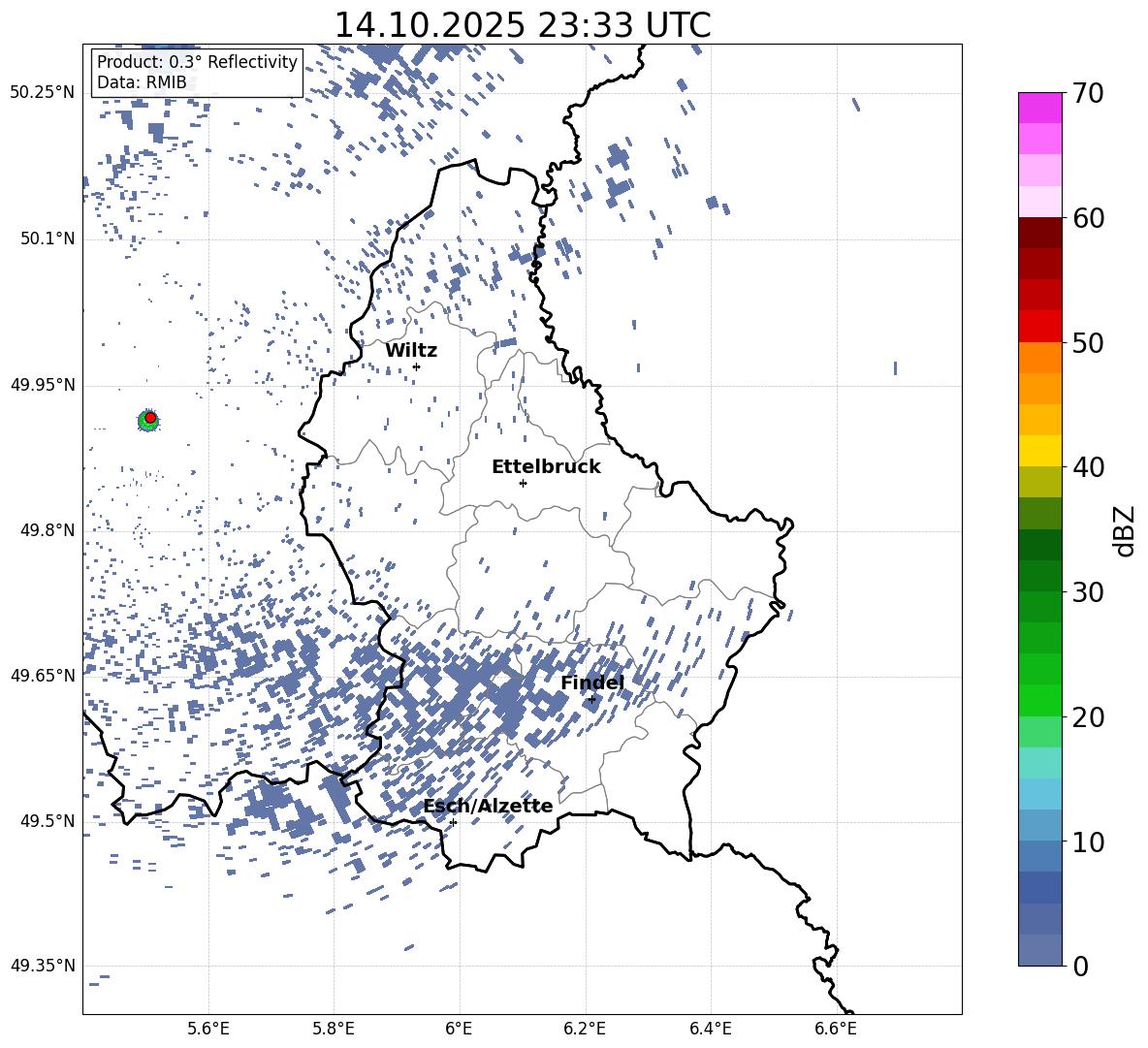Select the Findel station label
This screenshot has height=1048, width=1148.
pos(592,683)
